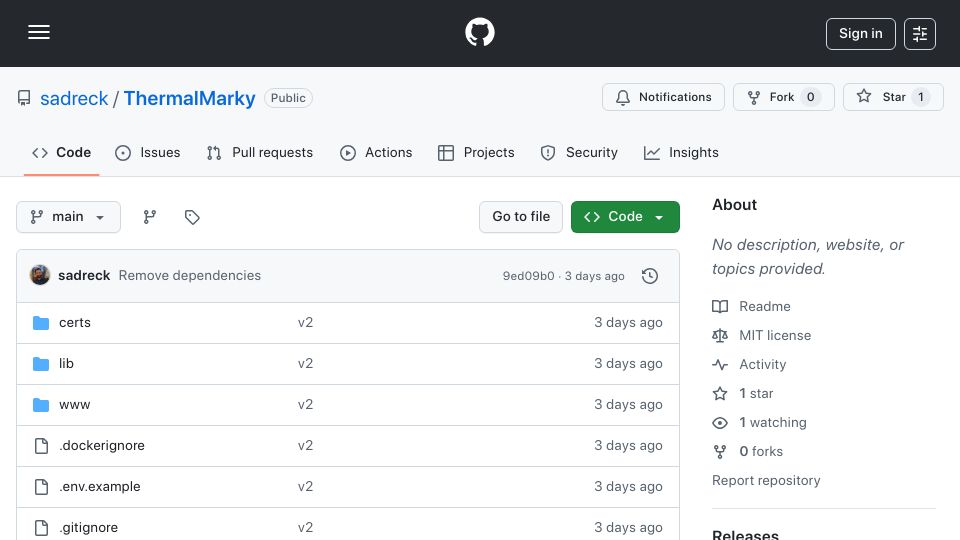Click the Public visibility badge
The height and width of the screenshot is (540, 960).
[x=288, y=98]
